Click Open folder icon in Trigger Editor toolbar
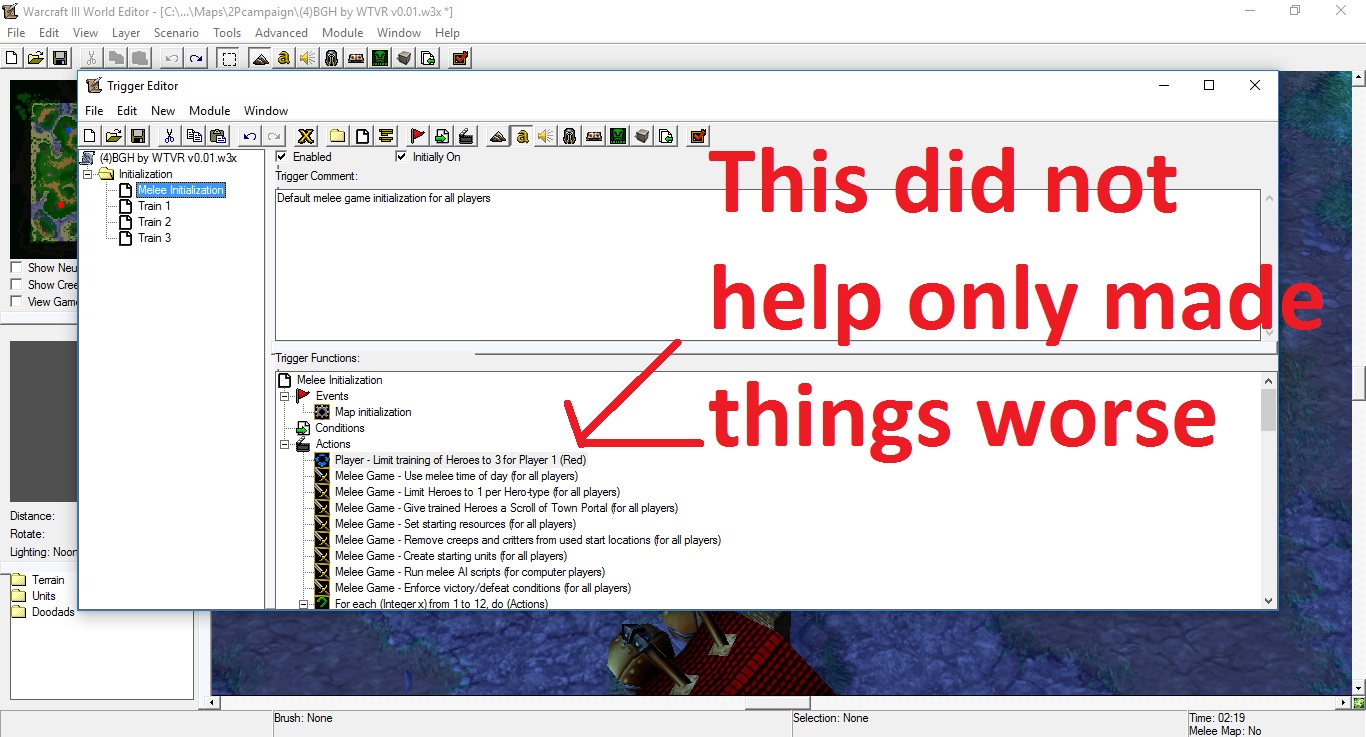 (114, 136)
